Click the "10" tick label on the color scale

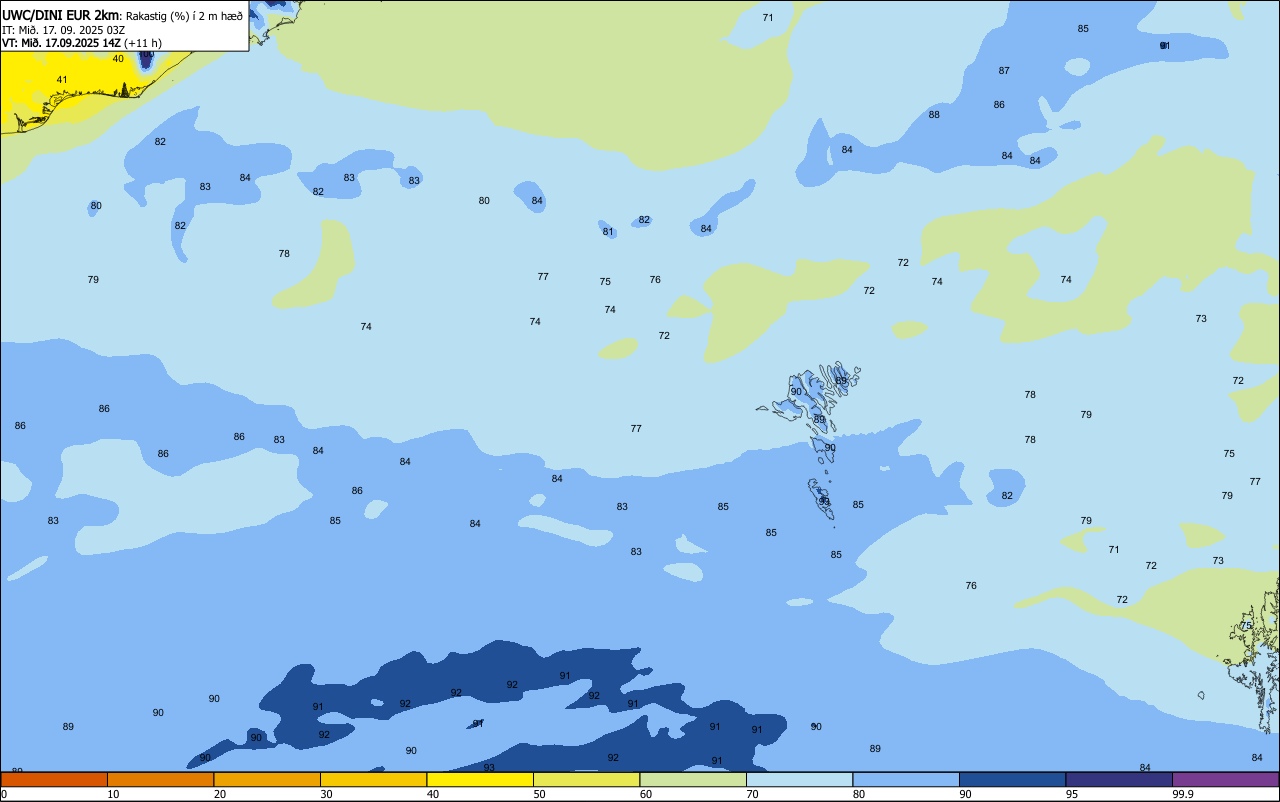coord(113,794)
